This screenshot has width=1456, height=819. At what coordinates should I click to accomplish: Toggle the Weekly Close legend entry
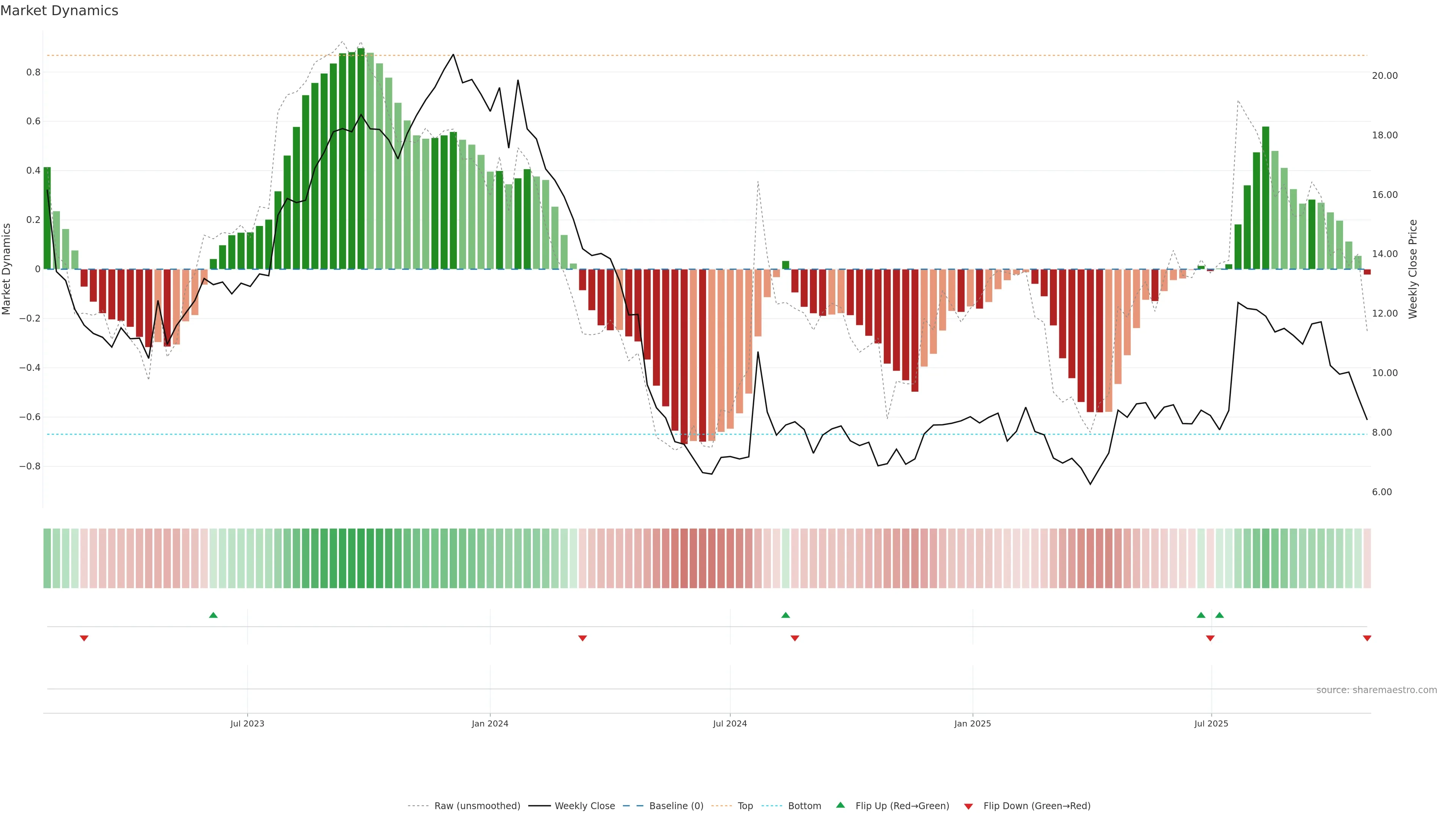tap(584, 806)
